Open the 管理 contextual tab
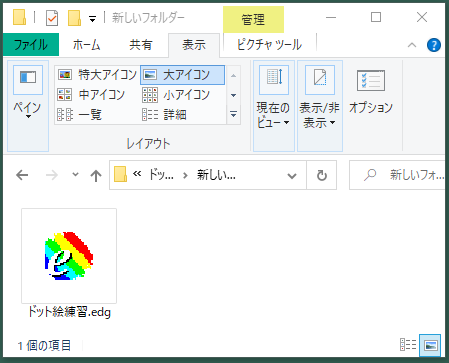Viewport: 449px width, 363px height. click(x=253, y=19)
